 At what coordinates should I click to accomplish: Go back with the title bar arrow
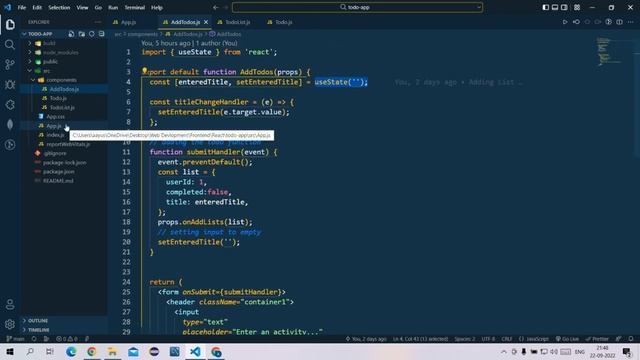216,7
